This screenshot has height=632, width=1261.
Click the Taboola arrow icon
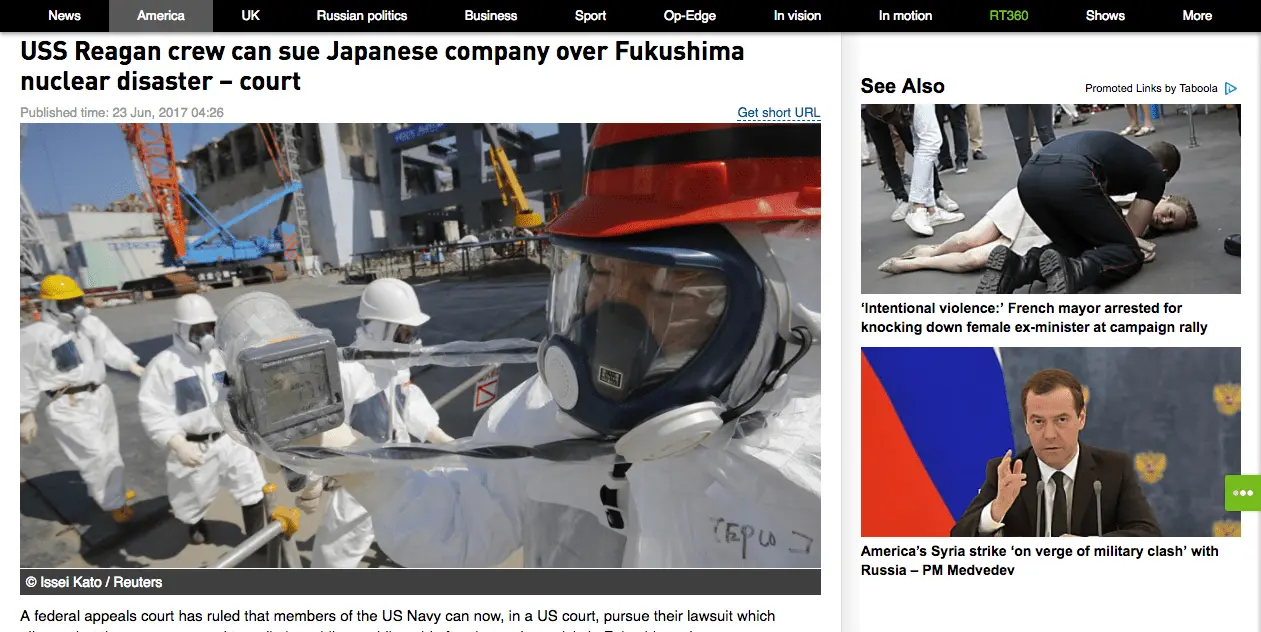[1231, 88]
